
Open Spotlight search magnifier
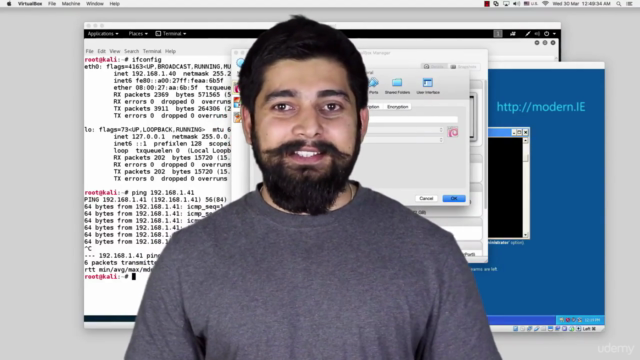(619, 4)
